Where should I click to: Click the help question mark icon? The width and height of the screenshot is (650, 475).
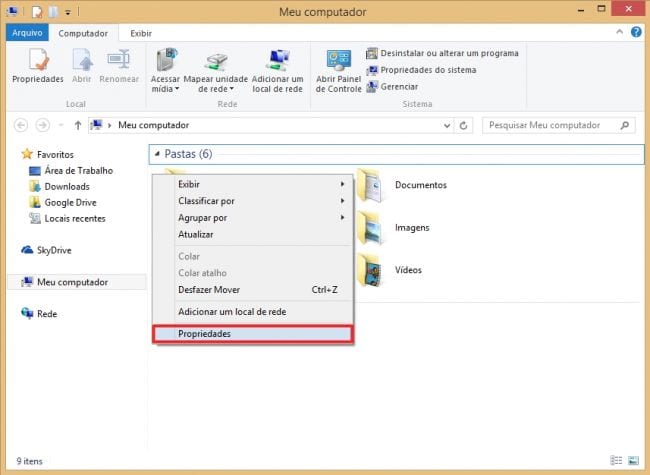point(636,32)
